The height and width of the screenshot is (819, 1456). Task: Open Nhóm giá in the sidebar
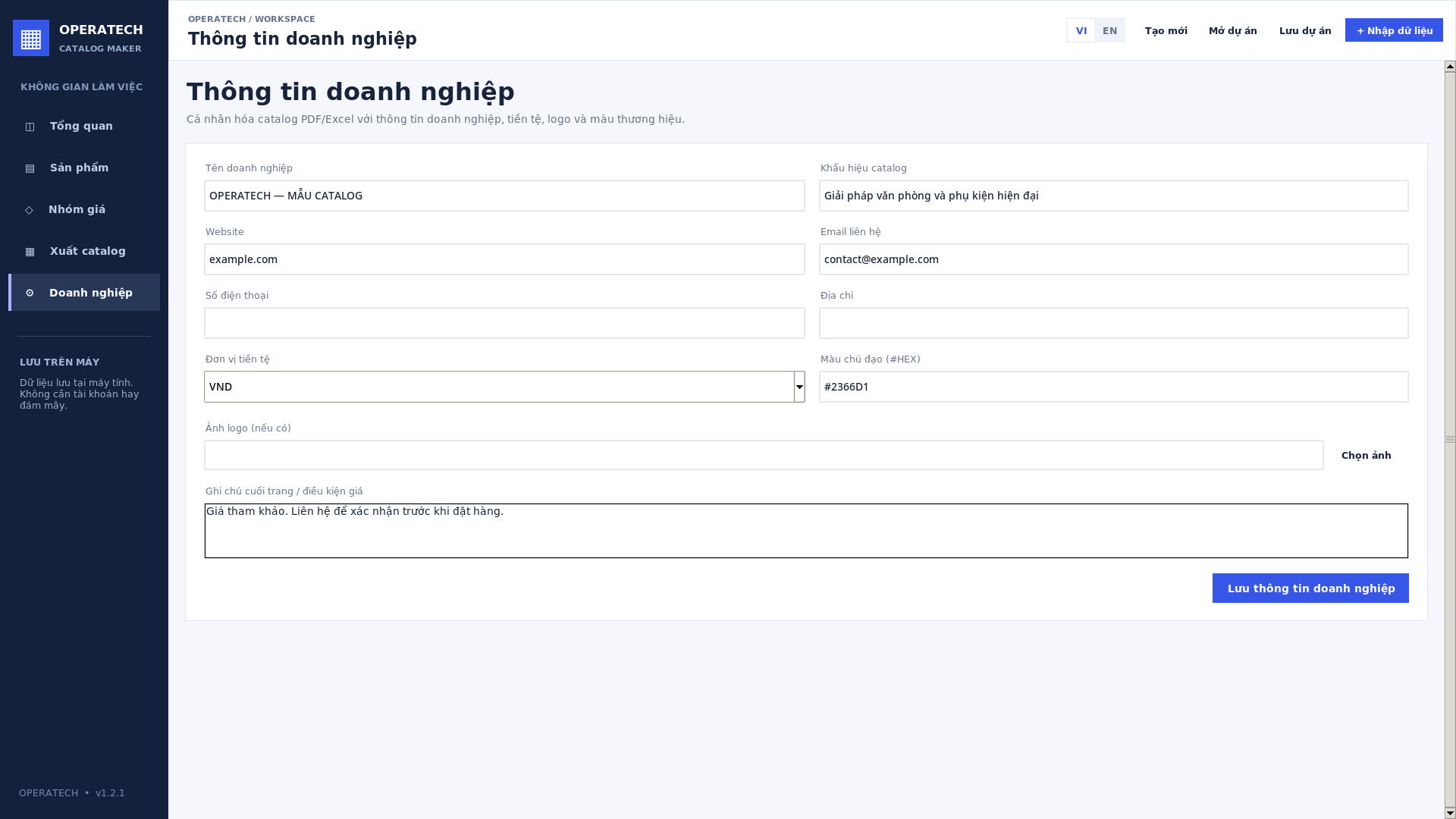click(84, 209)
